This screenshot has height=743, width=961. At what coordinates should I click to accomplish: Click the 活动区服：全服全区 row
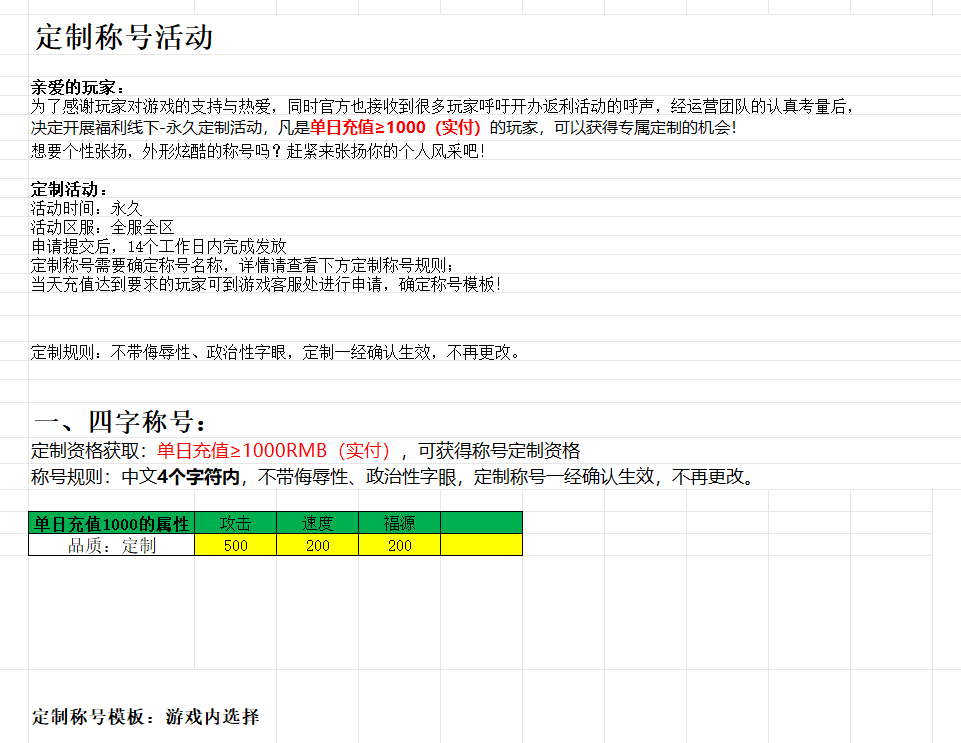pyautogui.click(x=103, y=228)
